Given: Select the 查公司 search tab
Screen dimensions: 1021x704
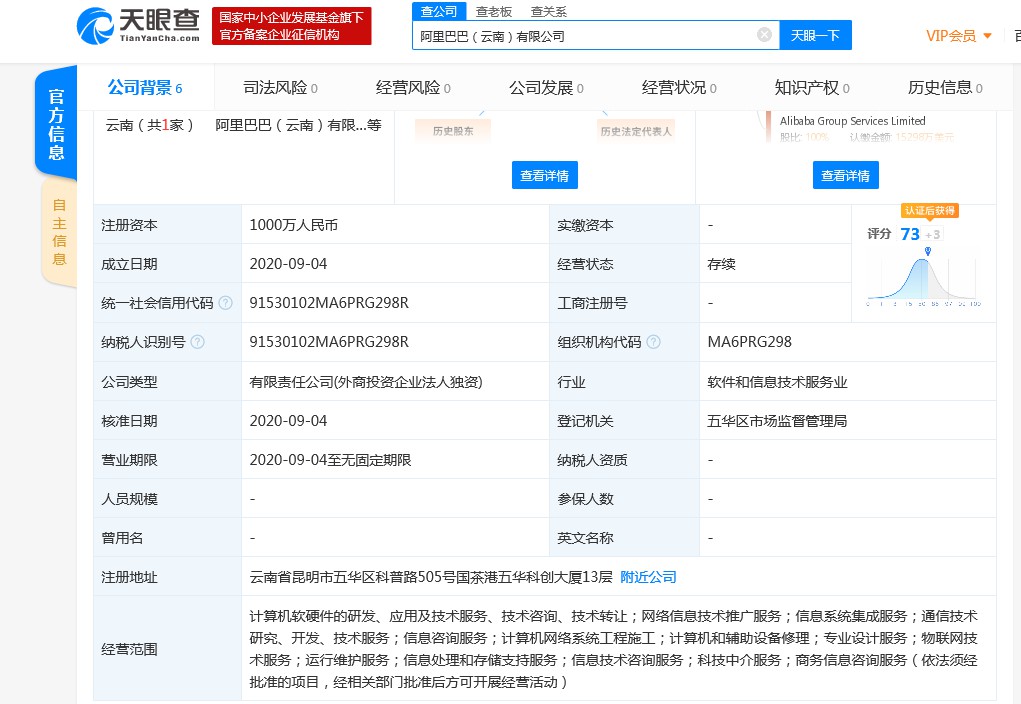Looking at the screenshot, I should 439,11.
